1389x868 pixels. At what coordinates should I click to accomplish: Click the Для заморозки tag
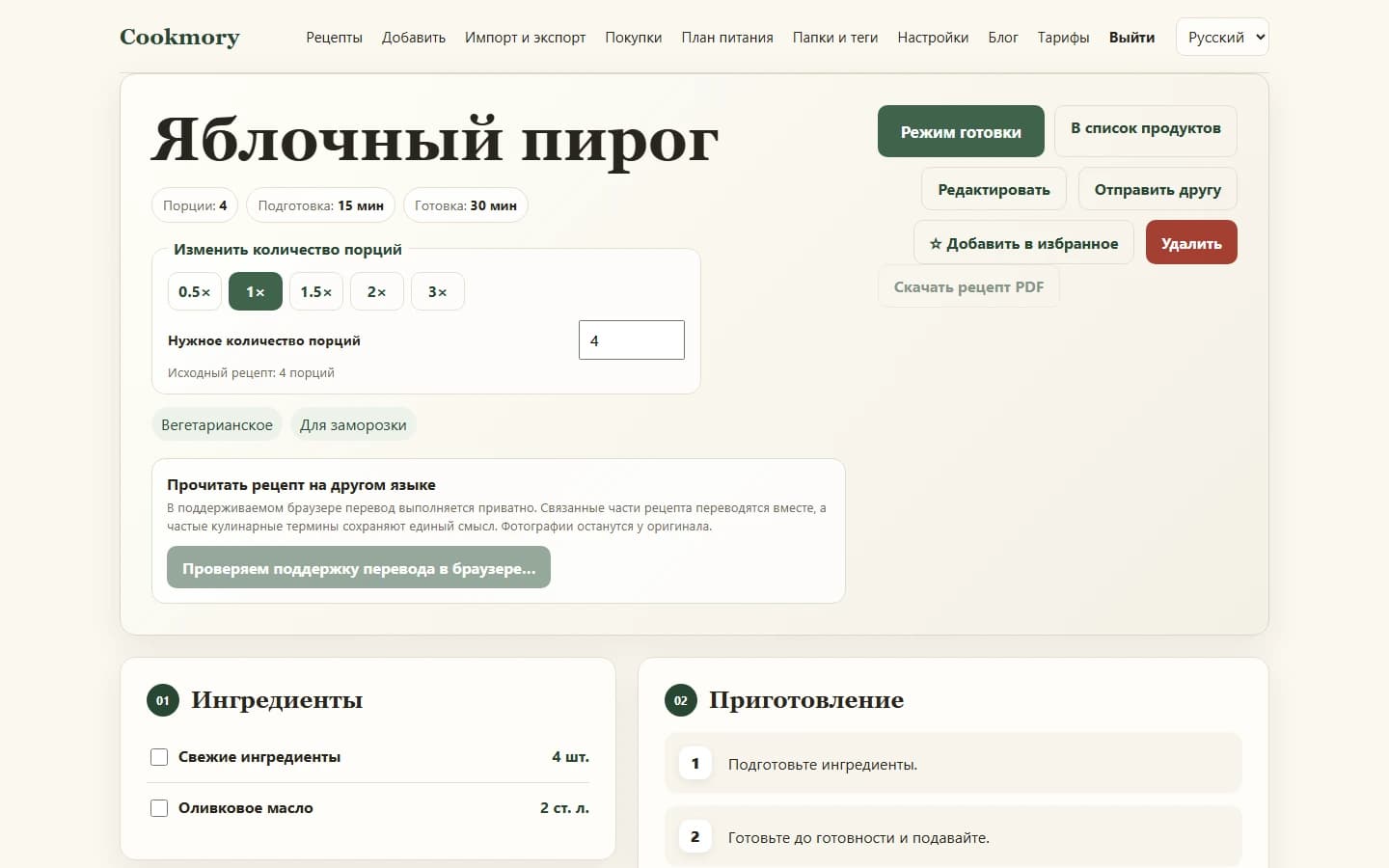coord(353,425)
